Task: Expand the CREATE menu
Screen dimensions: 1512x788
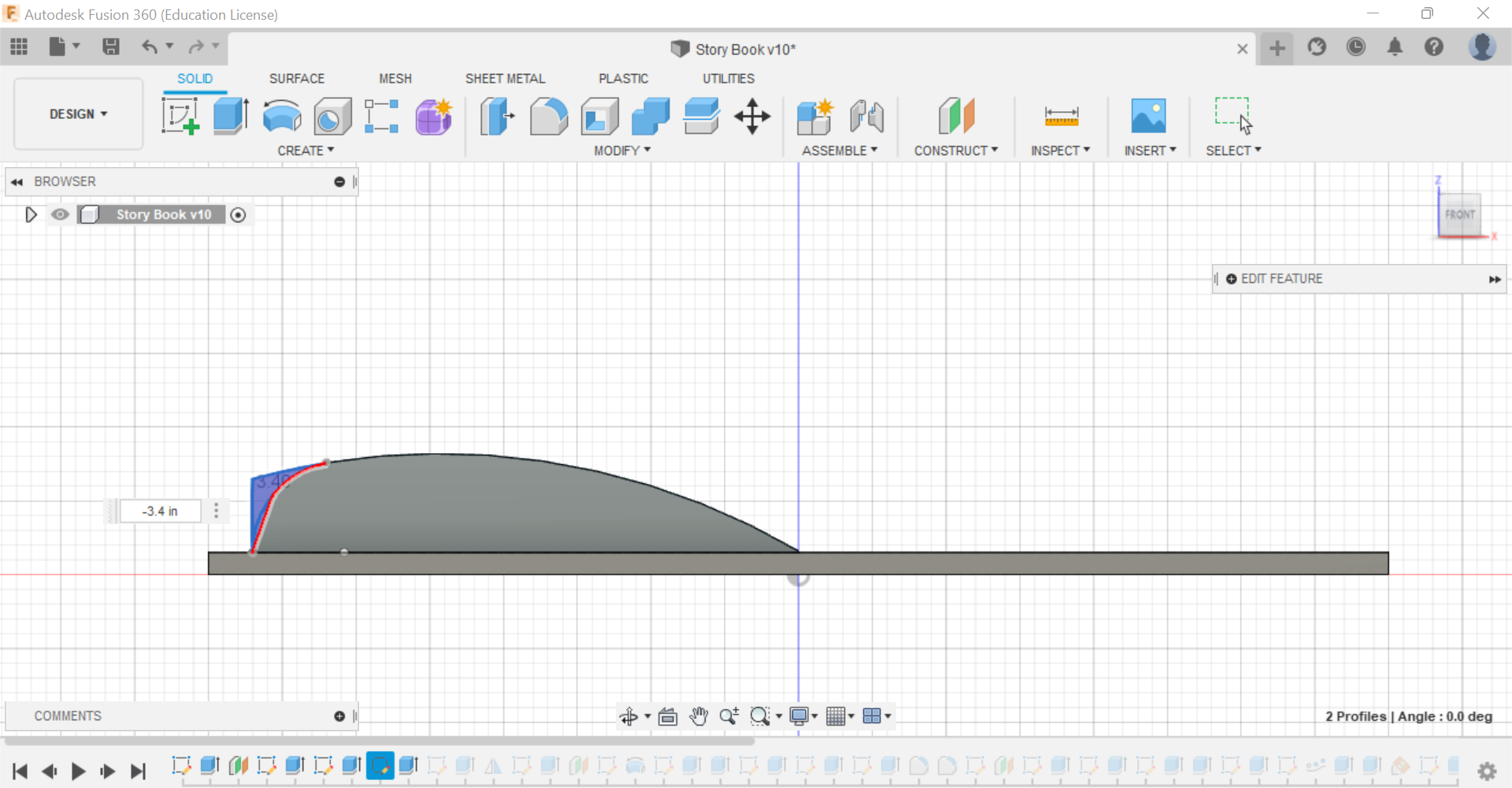Action: [x=306, y=151]
